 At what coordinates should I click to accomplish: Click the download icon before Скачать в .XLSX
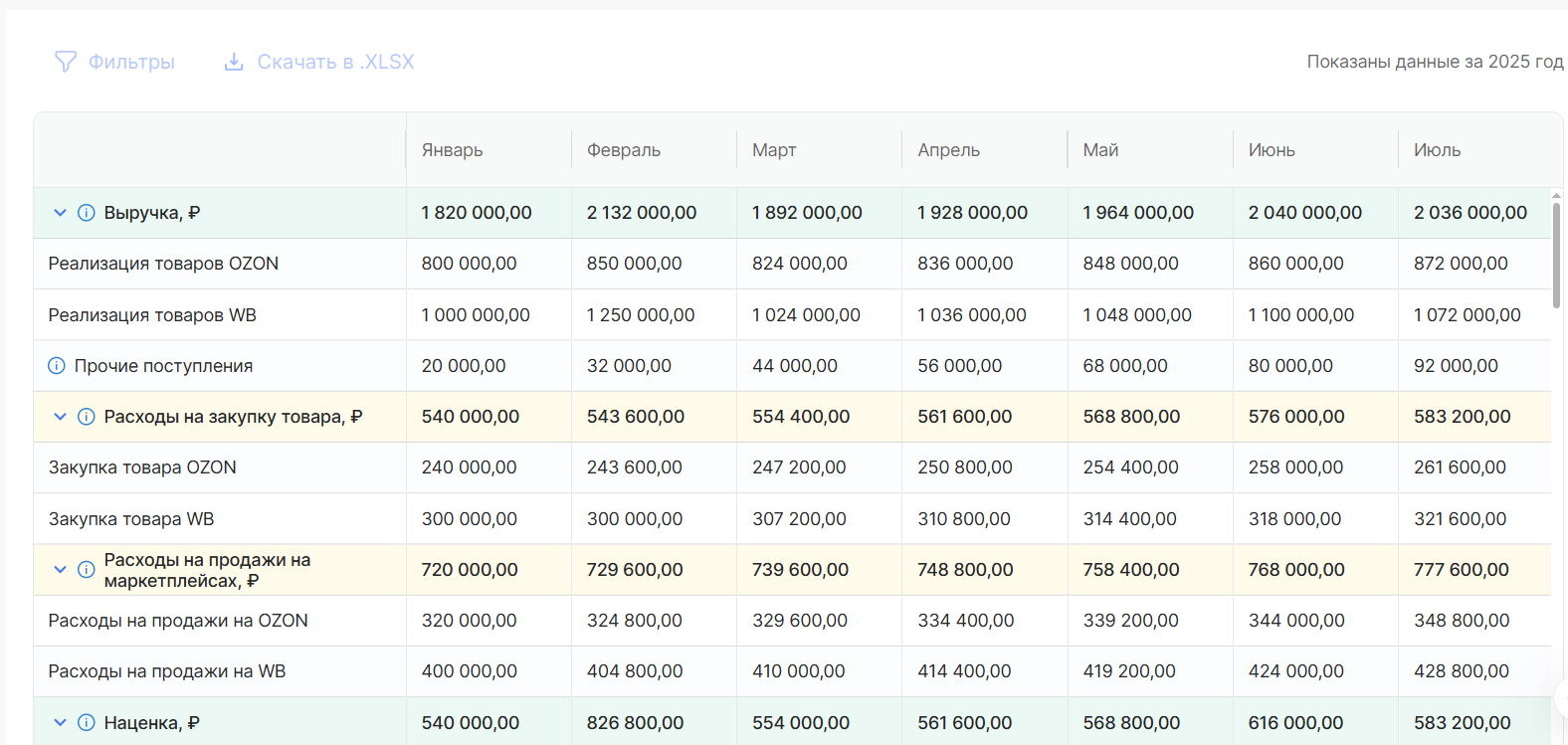tap(234, 62)
